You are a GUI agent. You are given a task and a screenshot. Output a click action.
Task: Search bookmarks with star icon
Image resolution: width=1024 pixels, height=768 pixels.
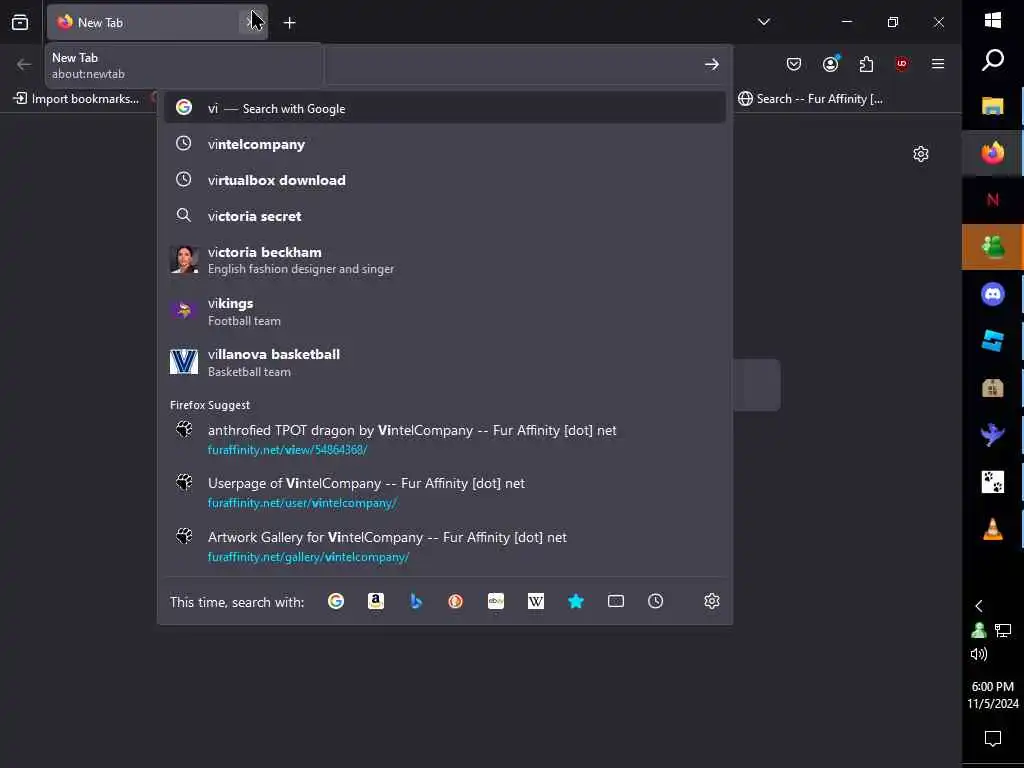point(575,601)
